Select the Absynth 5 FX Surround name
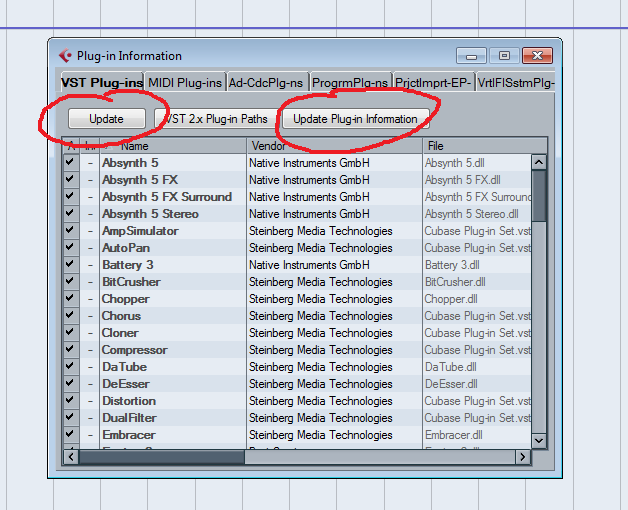628x510 pixels. (167, 197)
